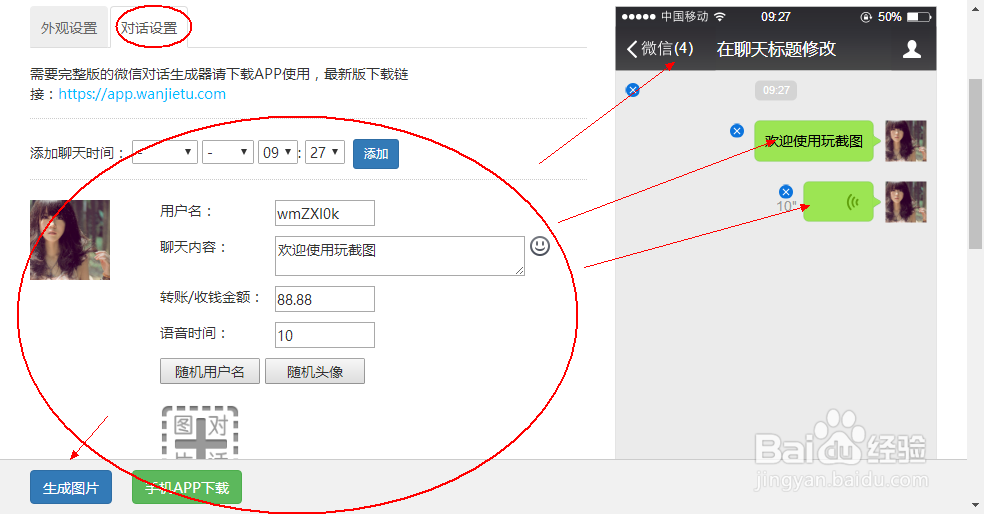The width and height of the screenshot is (984, 514).
Task: Open the hour dropdown showing 09
Action: click(x=277, y=153)
